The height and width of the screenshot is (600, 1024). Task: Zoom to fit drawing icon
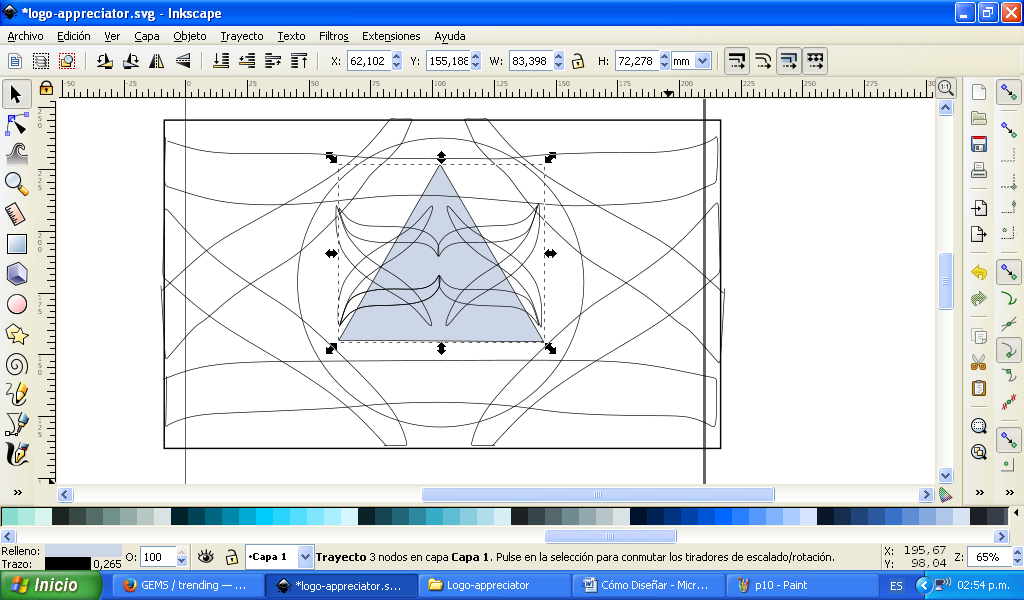978,452
